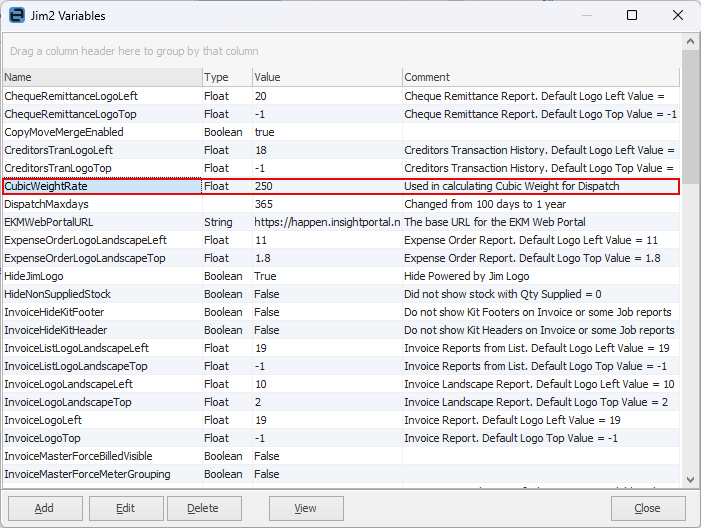Click the Add button
The image size is (701, 528).
click(45, 508)
